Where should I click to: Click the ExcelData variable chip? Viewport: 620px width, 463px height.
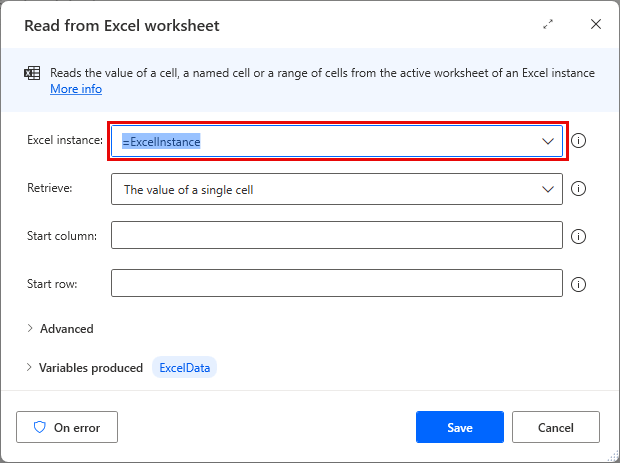click(x=185, y=368)
